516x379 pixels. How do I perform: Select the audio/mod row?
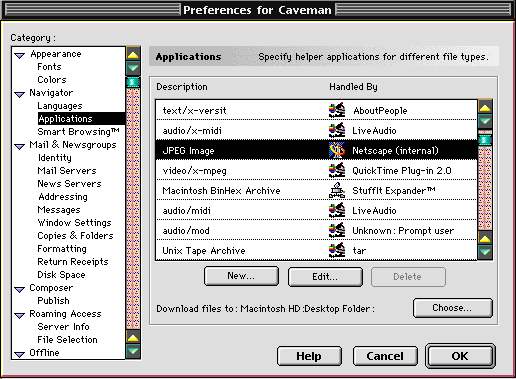pyautogui.click(x=316, y=230)
